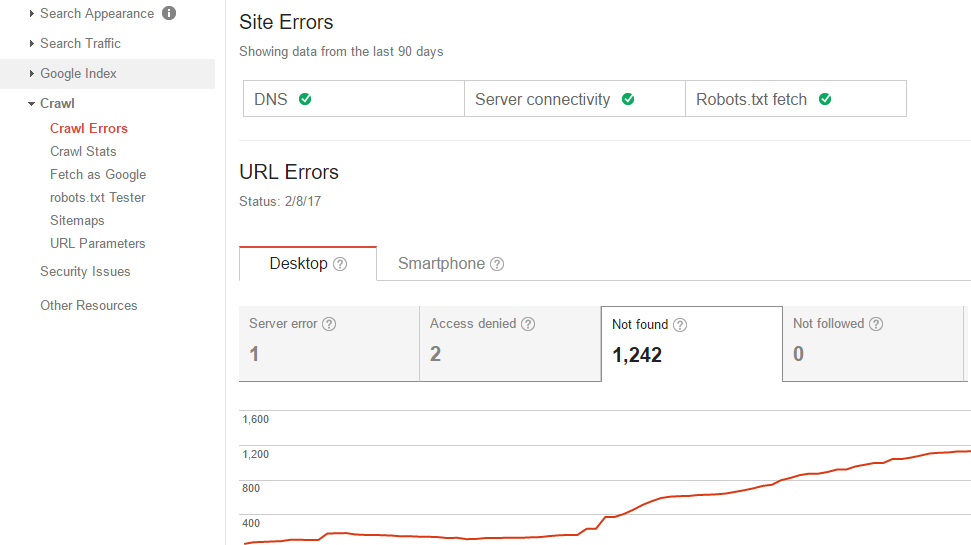
Task: Click the Site Errors heading
Action: (x=286, y=22)
